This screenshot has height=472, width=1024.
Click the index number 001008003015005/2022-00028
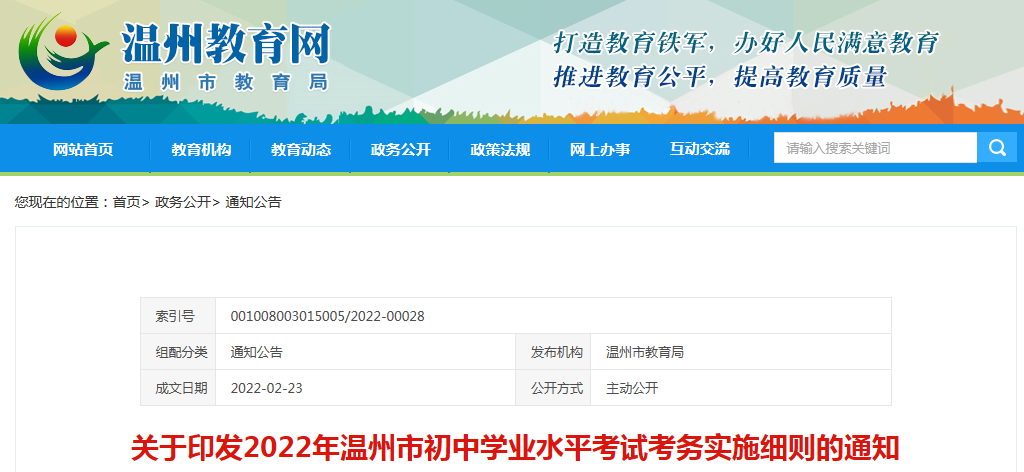328,316
